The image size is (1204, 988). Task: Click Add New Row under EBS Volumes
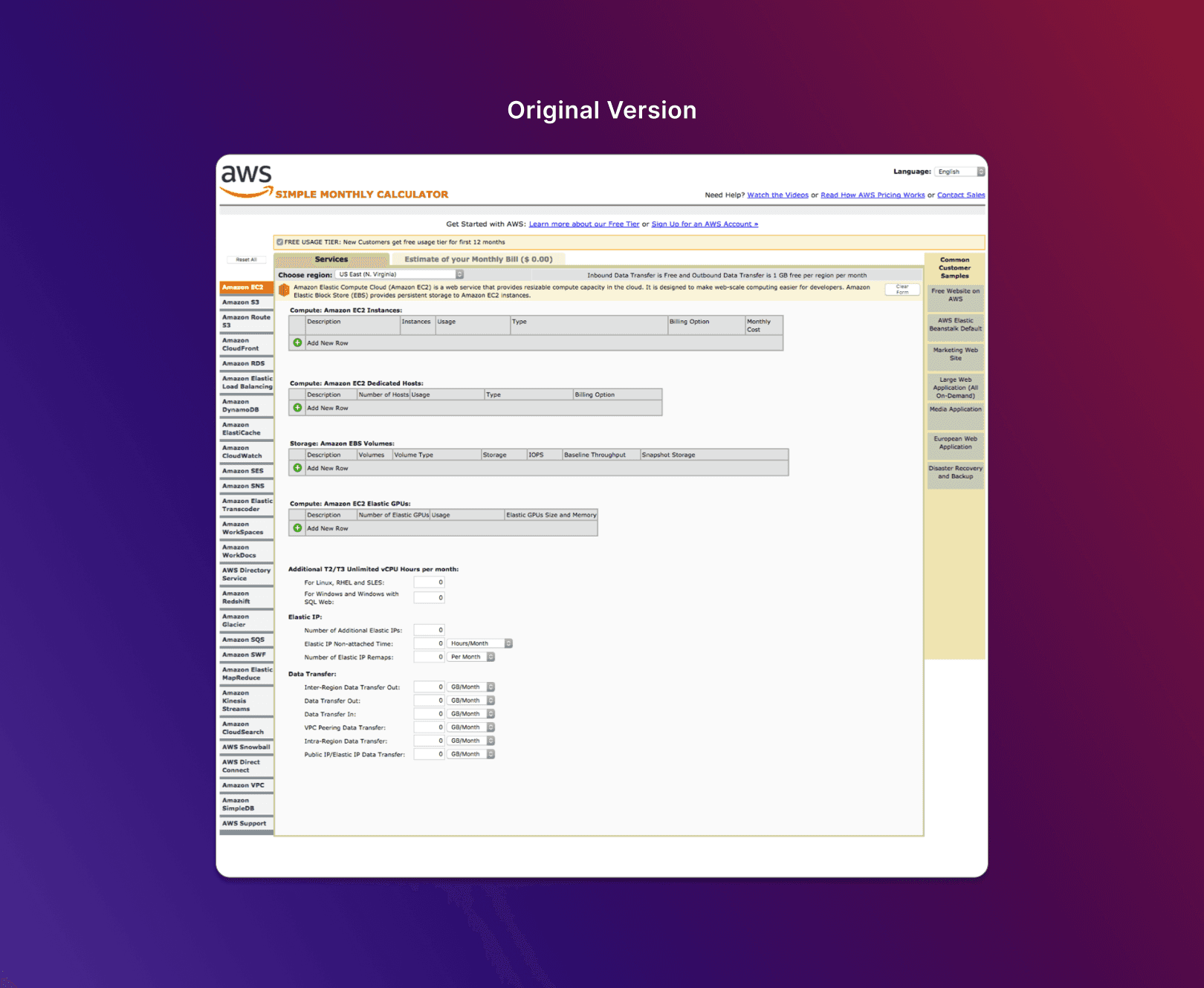click(328, 468)
